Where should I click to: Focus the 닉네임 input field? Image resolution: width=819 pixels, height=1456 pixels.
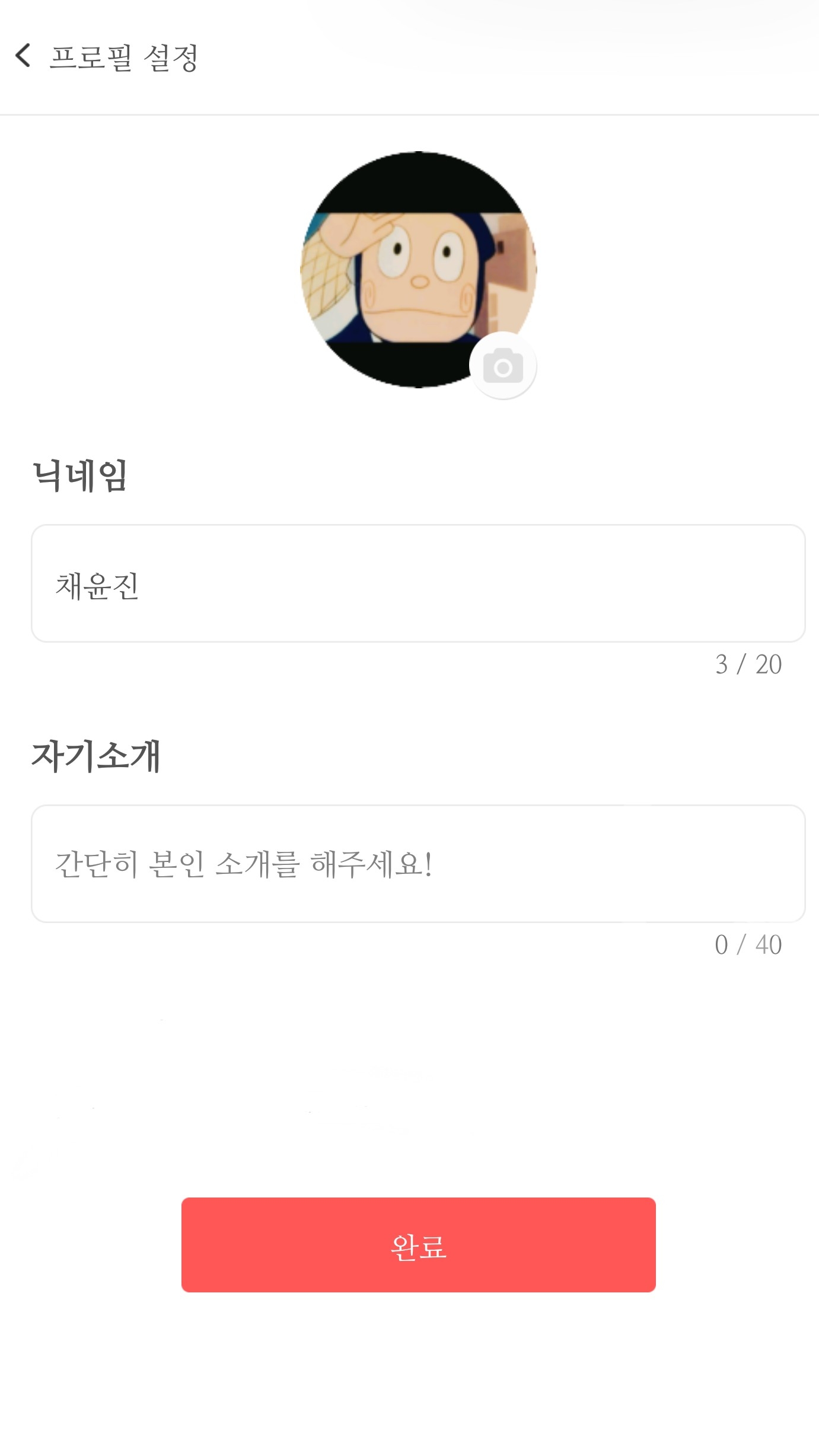[x=418, y=583]
